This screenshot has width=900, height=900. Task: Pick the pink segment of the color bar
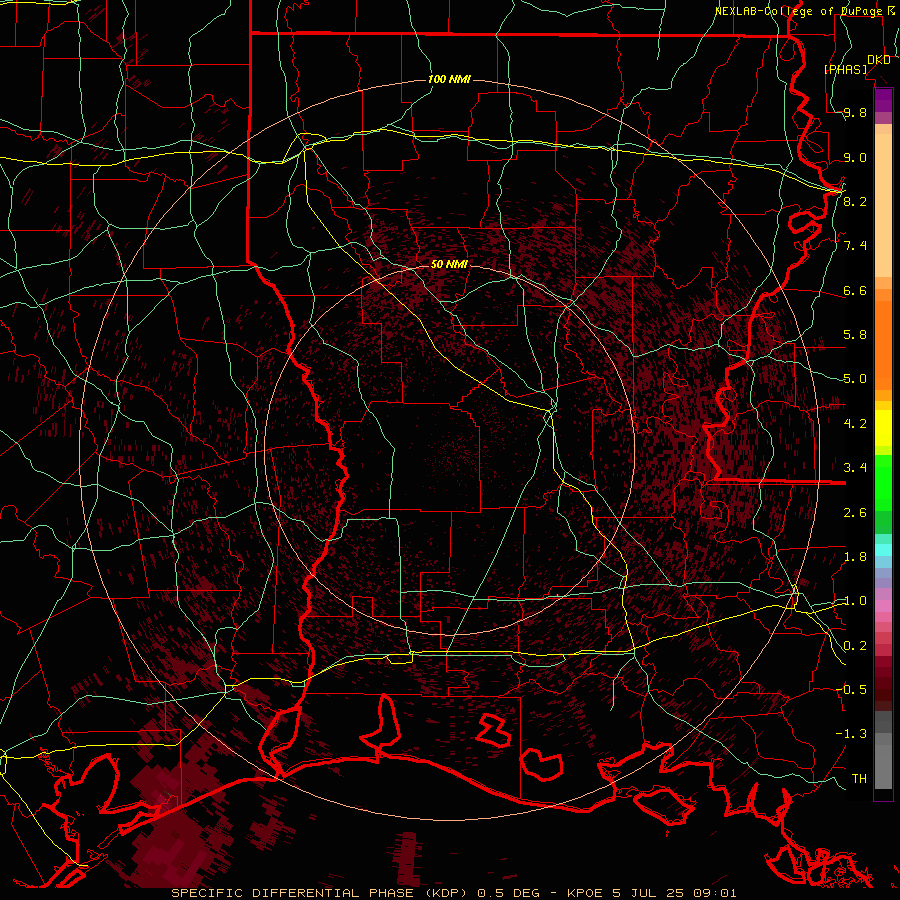pos(883,606)
